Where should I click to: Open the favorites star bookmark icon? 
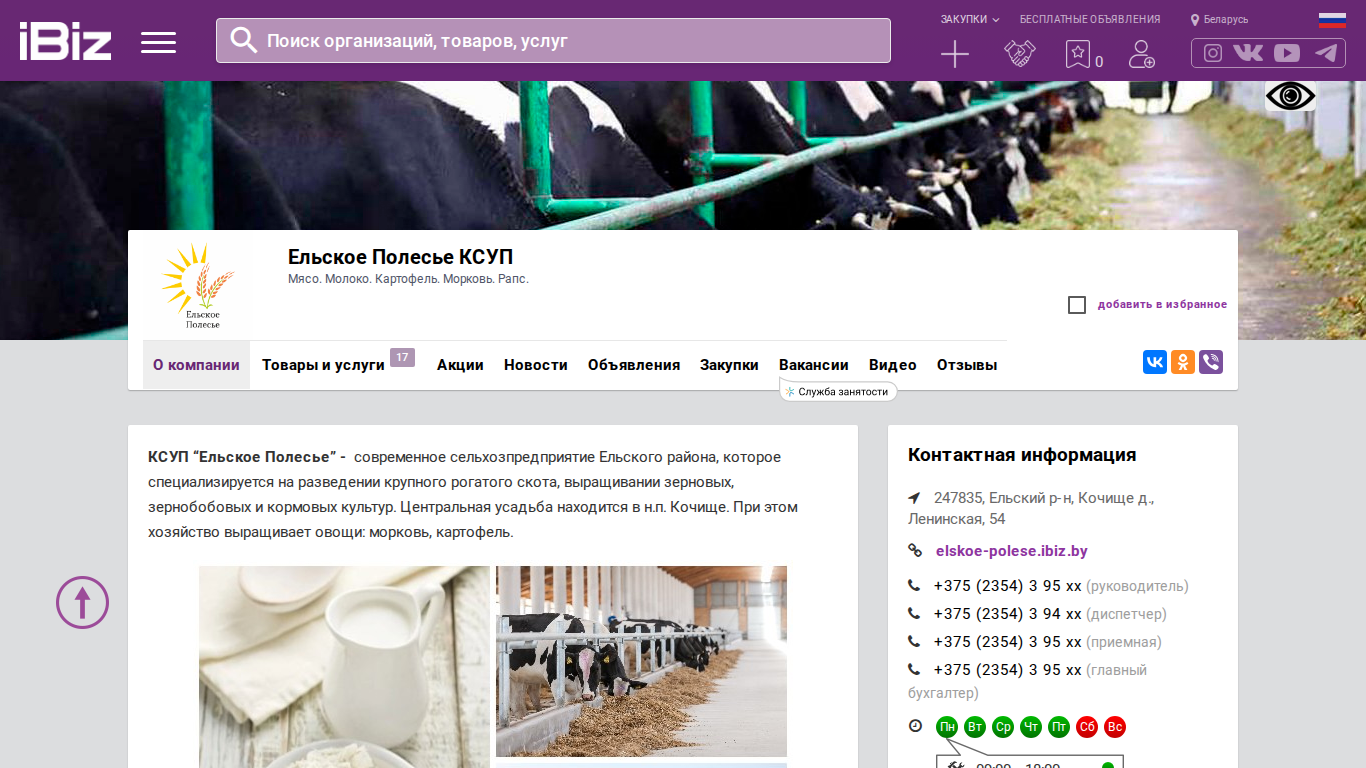pyautogui.click(x=1077, y=54)
